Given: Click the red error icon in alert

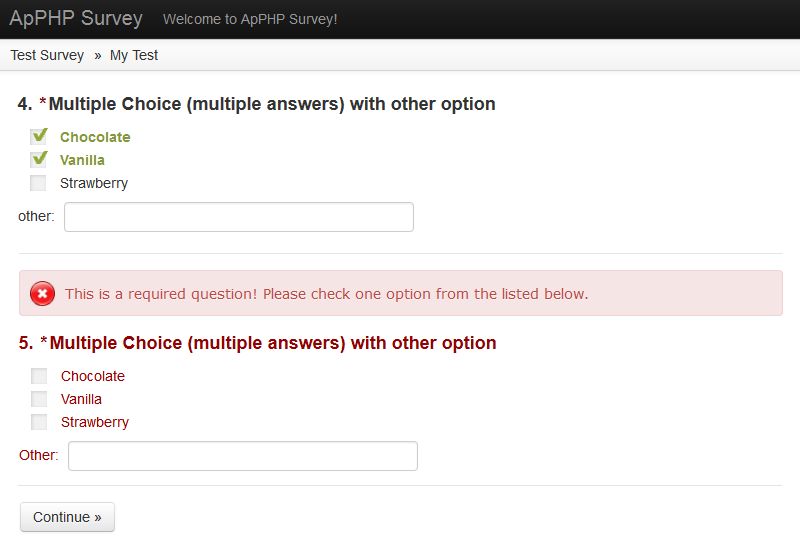Looking at the screenshot, I should click(x=42, y=293).
